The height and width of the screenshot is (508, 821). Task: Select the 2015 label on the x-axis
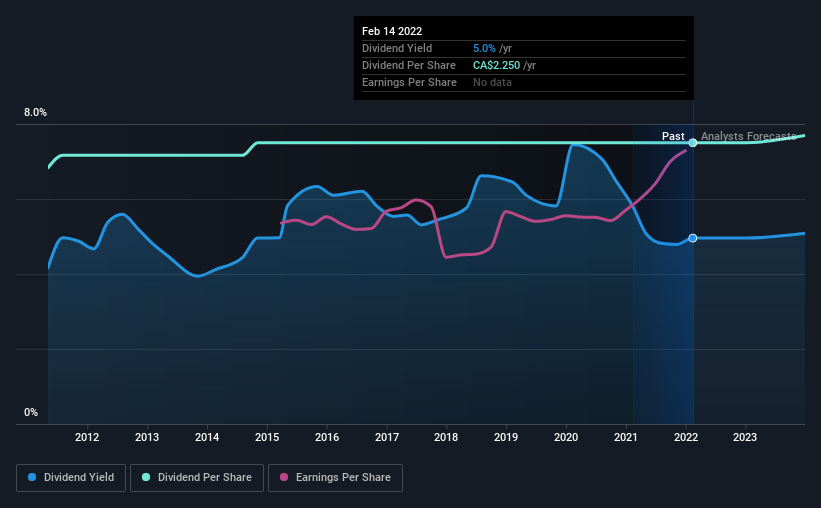click(267, 437)
